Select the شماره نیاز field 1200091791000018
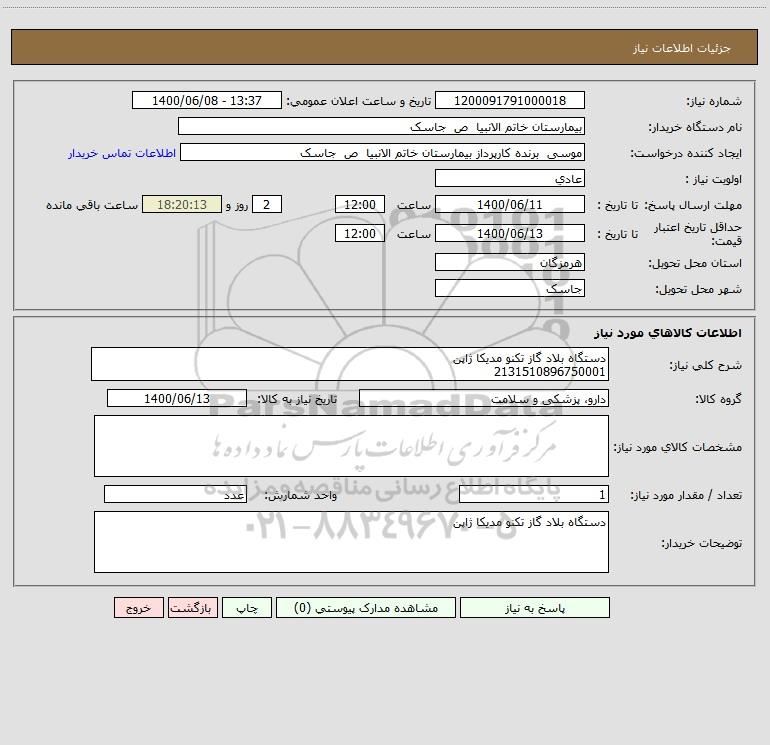The width and height of the screenshot is (770, 745). [x=510, y=100]
